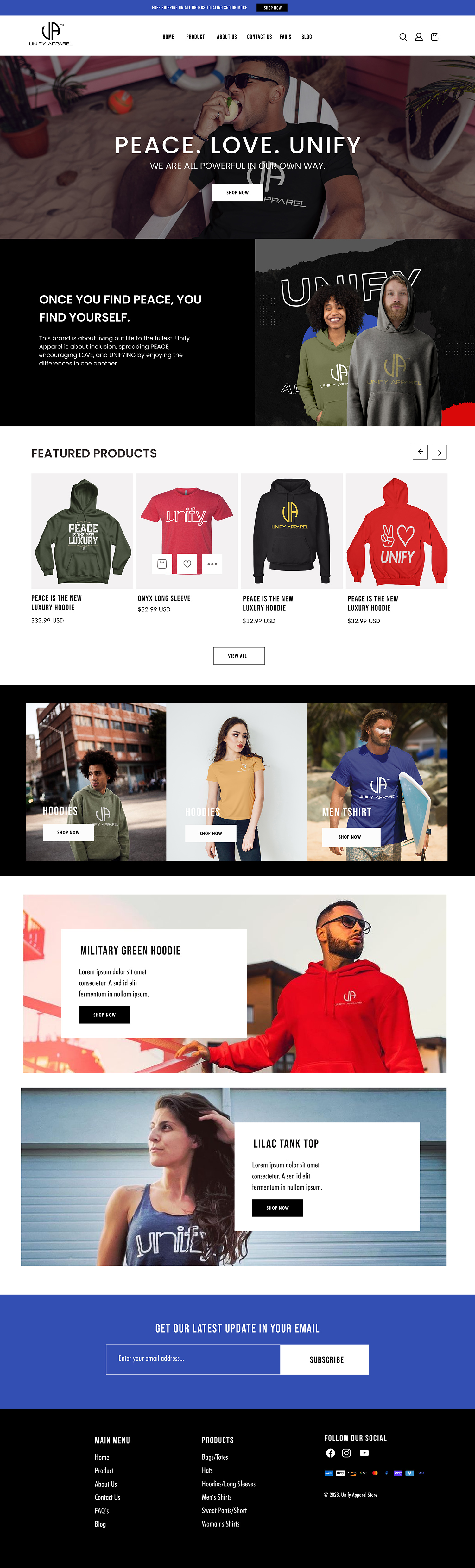Go to previous featured products arrow

[420, 452]
